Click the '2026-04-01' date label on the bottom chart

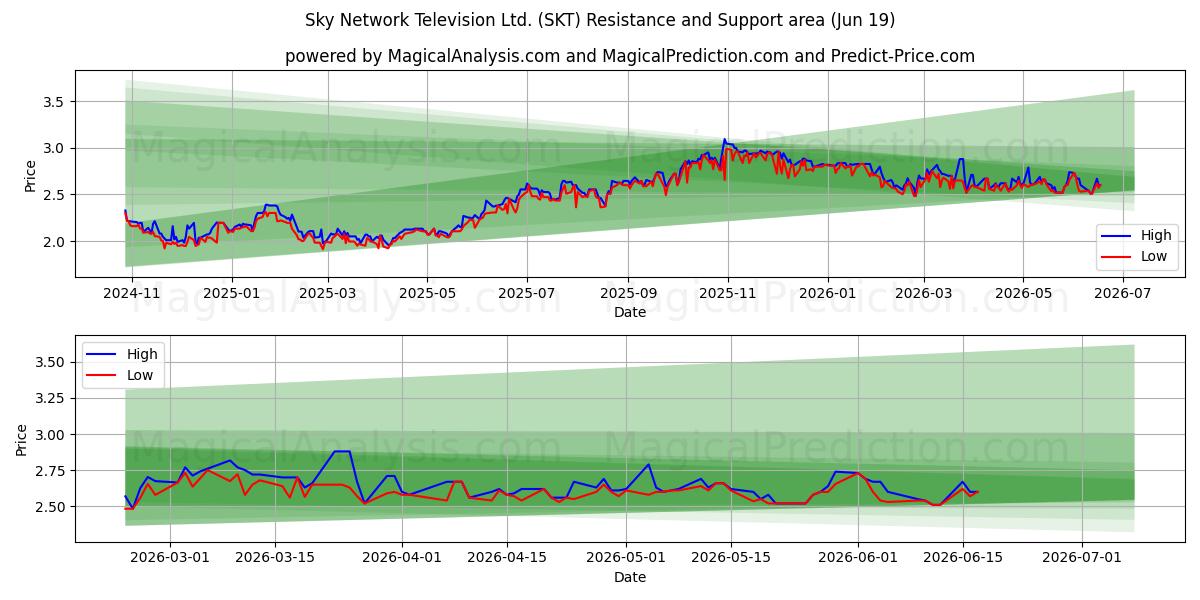point(402,558)
